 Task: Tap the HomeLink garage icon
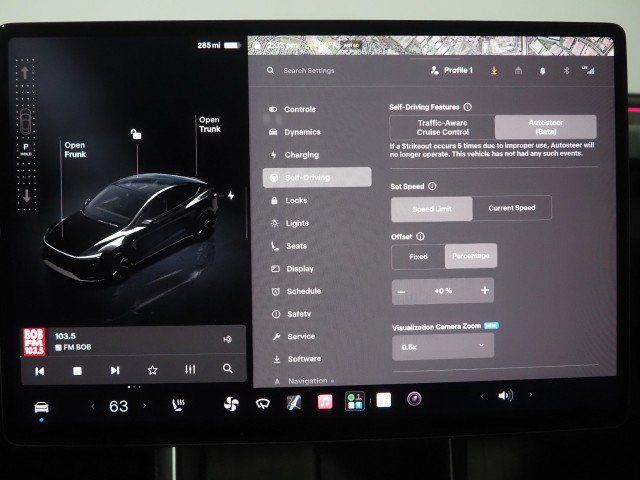point(518,71)
